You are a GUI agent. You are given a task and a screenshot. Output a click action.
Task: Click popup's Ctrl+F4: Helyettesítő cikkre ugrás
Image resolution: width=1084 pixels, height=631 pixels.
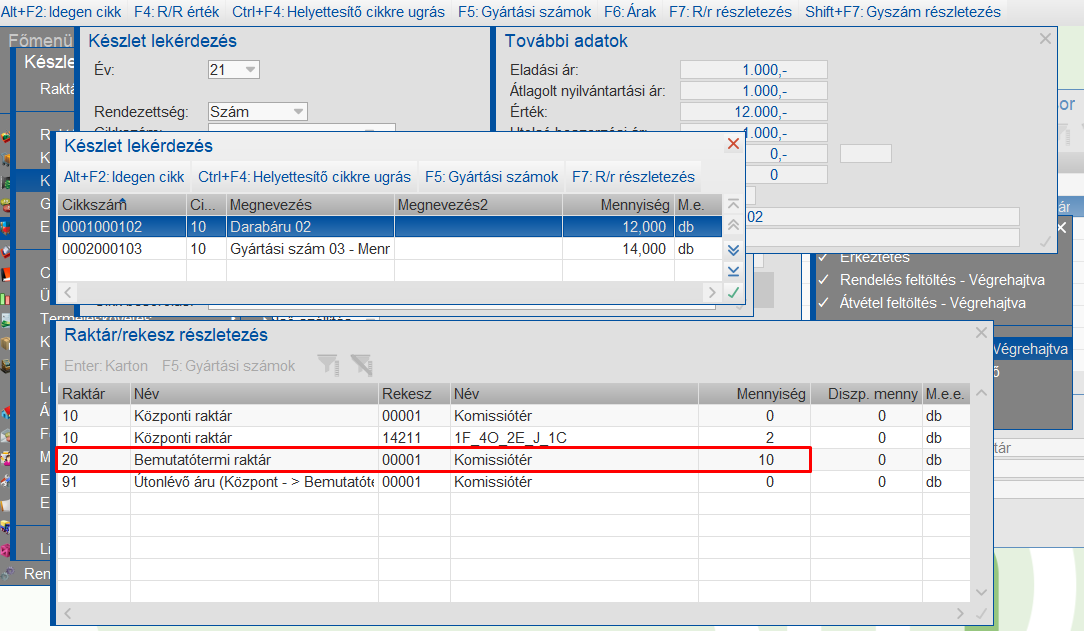(304, 177)
